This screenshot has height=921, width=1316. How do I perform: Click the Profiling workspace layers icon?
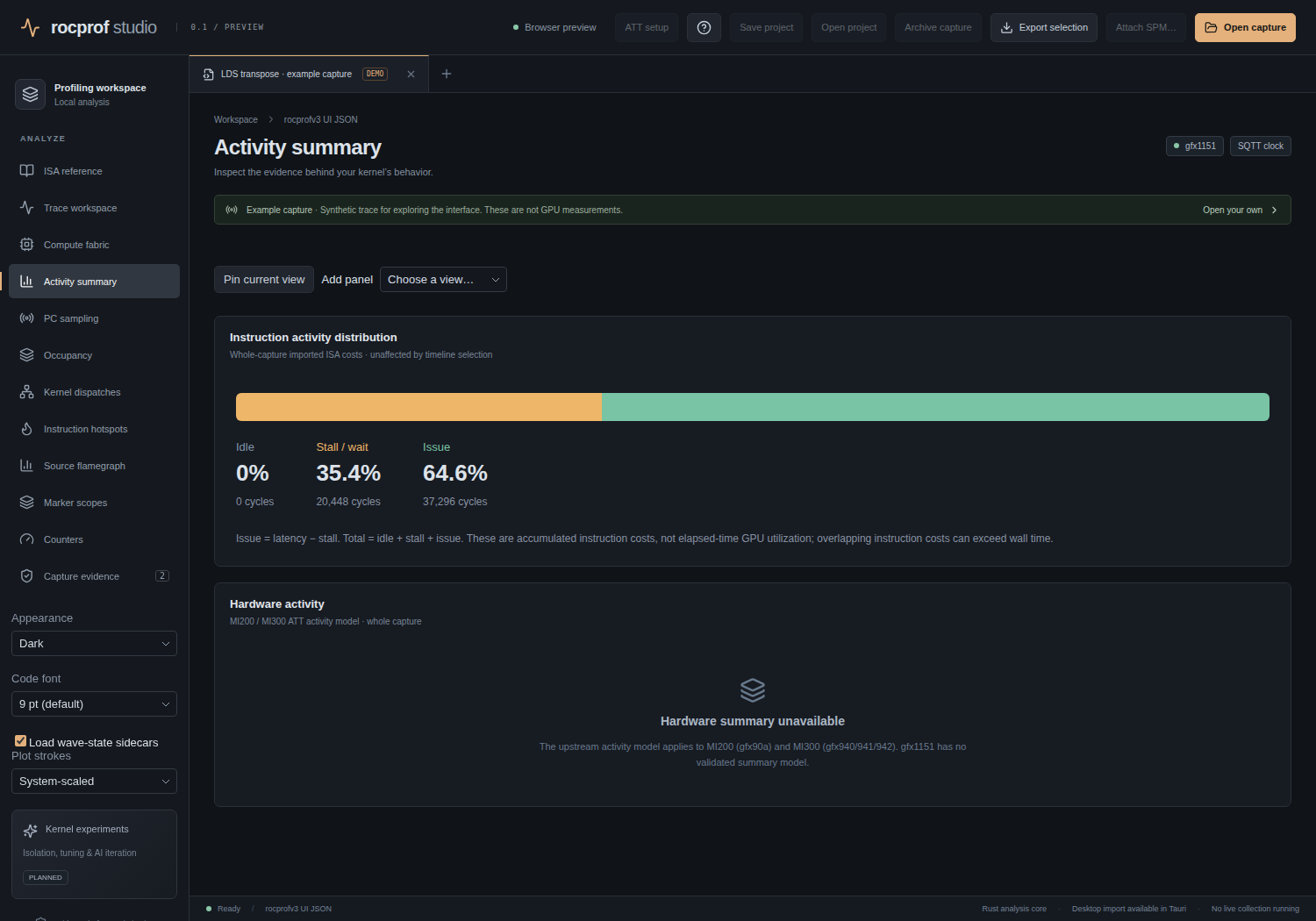point(31,94)
